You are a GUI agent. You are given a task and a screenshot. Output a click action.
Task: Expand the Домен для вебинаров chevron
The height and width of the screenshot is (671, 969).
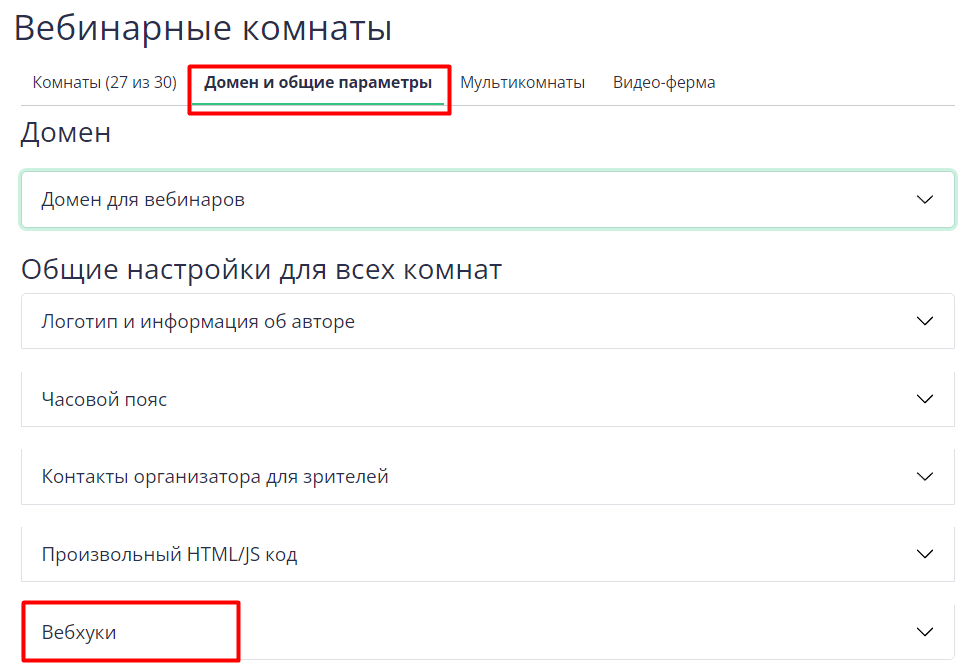[x=924, y=200]
